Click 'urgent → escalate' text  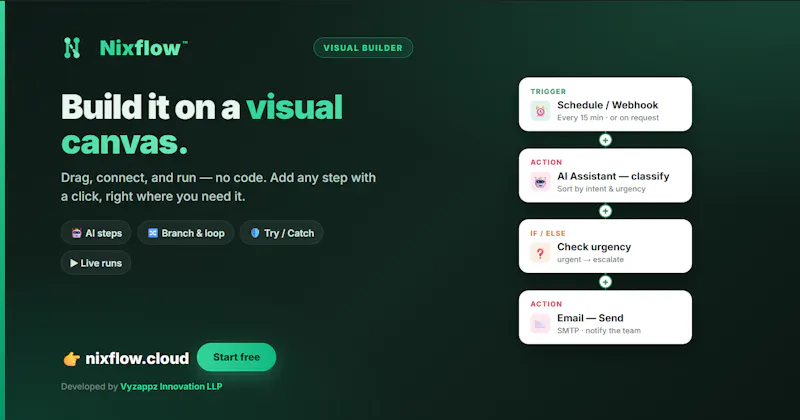(x=590, y=260)
